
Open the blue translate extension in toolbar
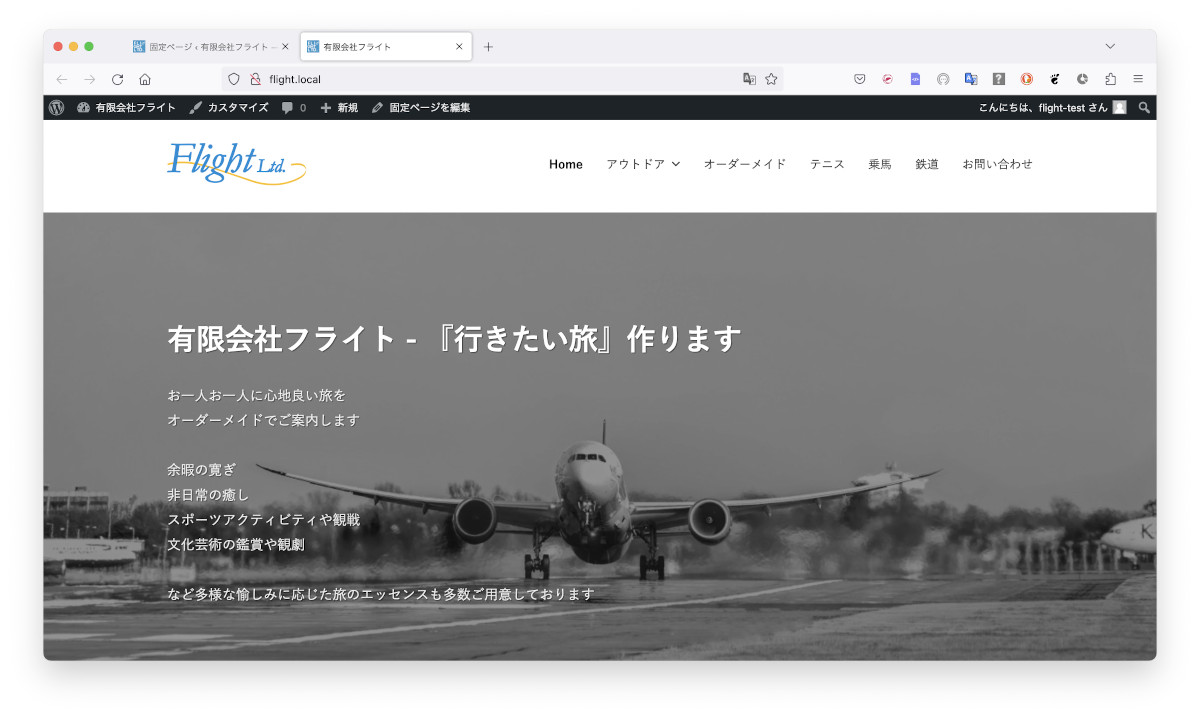pos(970,79)
